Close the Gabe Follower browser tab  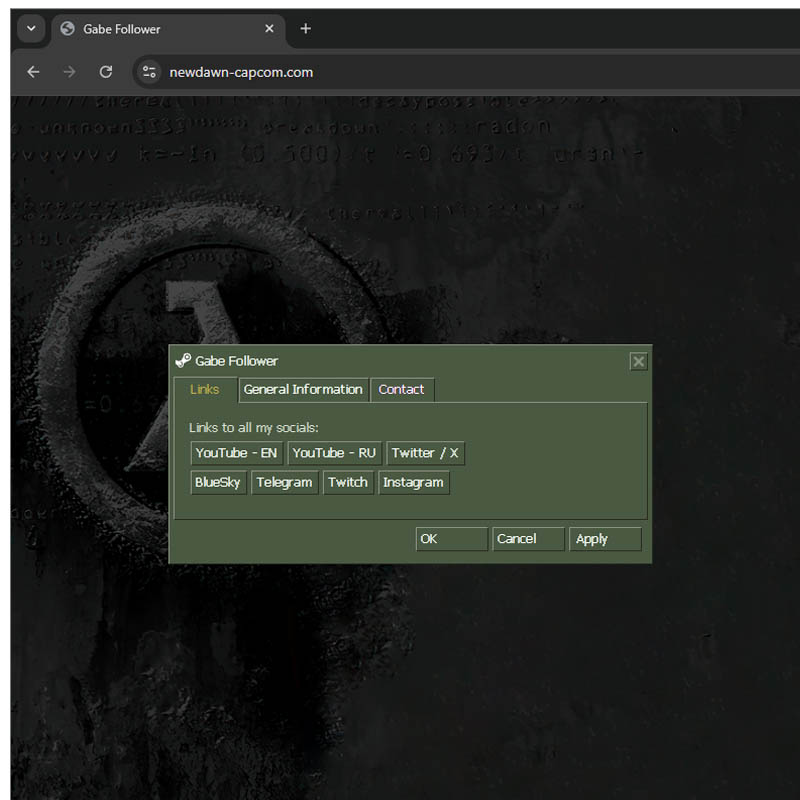[269, 29]
